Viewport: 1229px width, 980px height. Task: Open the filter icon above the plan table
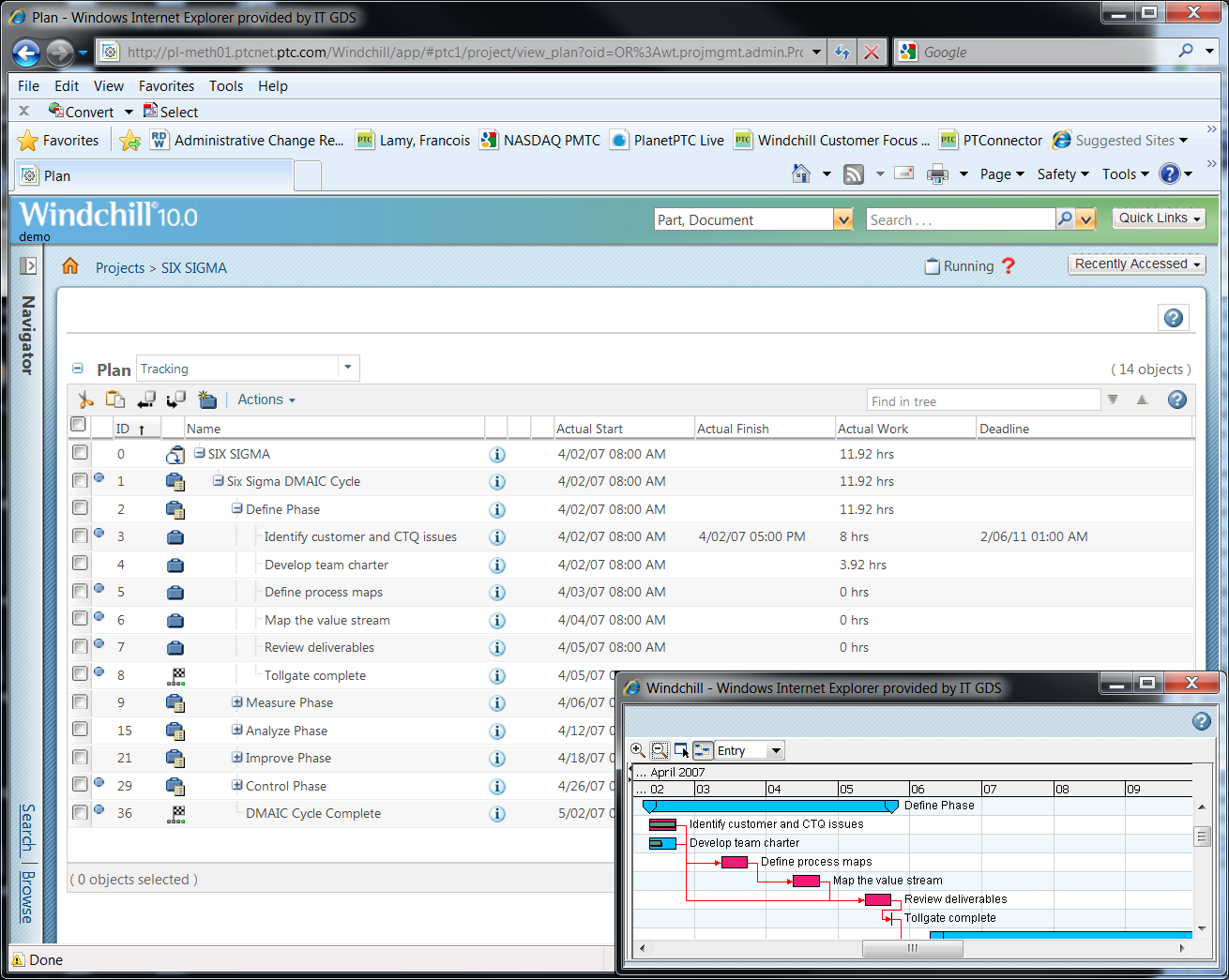[1113, 400]
